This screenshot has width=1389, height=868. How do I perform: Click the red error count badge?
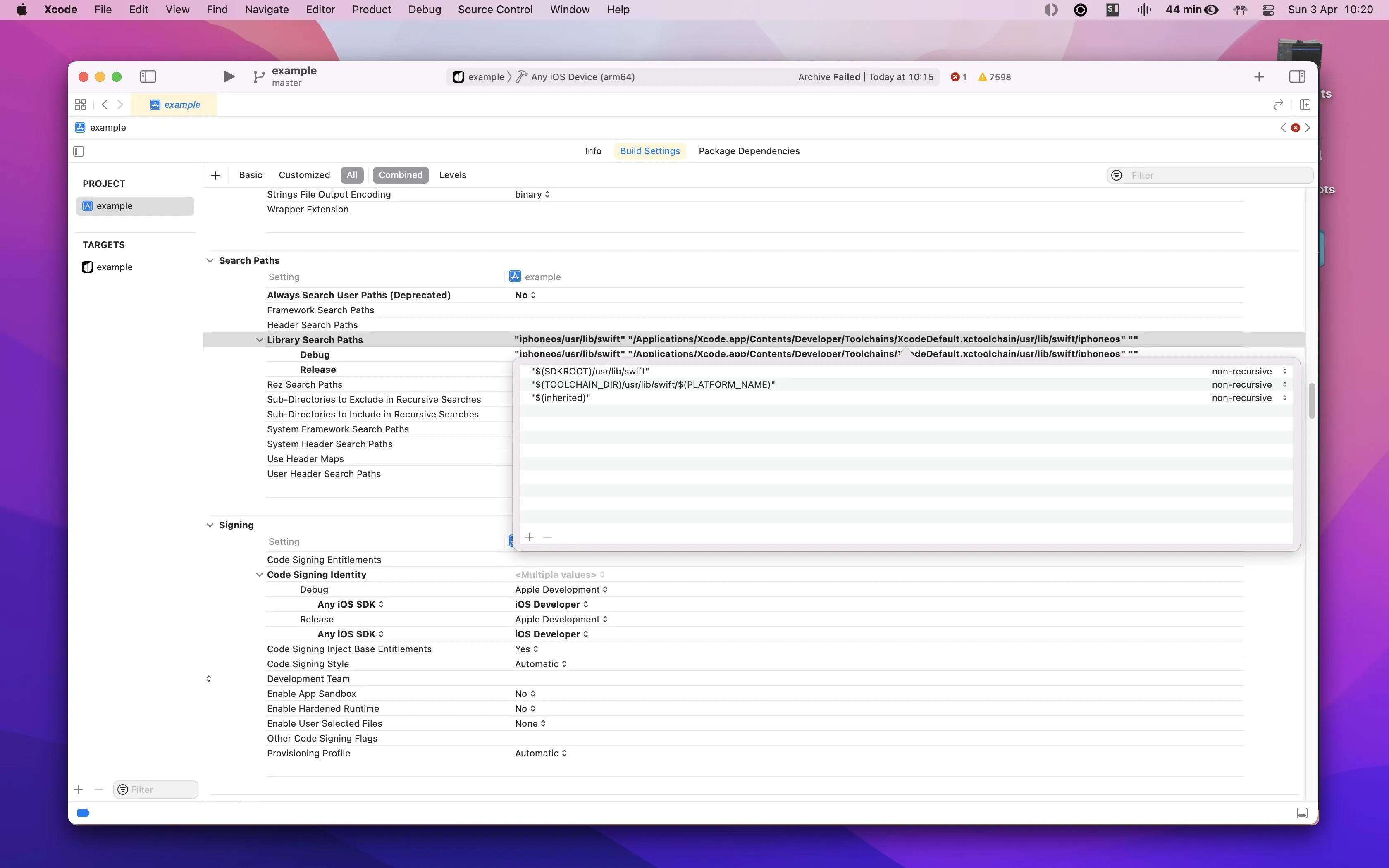(x=959, y=77)
